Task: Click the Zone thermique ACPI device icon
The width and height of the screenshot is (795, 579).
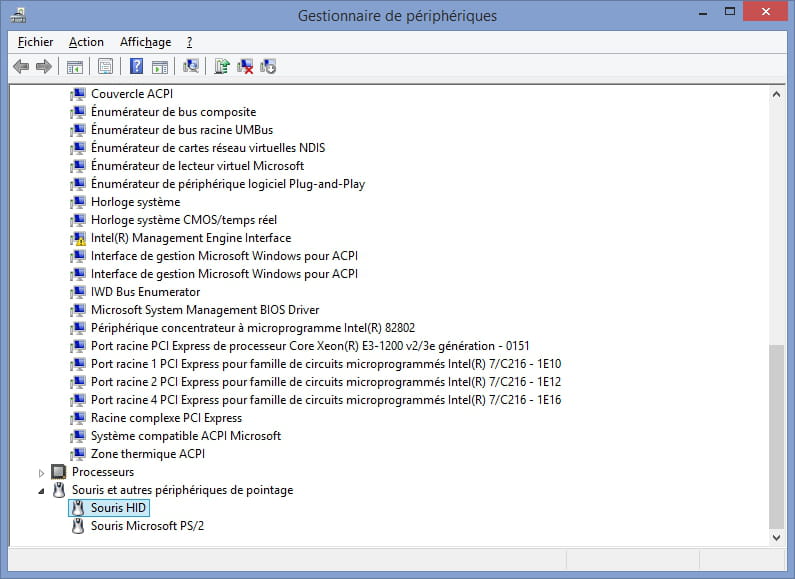Action: 78,454
